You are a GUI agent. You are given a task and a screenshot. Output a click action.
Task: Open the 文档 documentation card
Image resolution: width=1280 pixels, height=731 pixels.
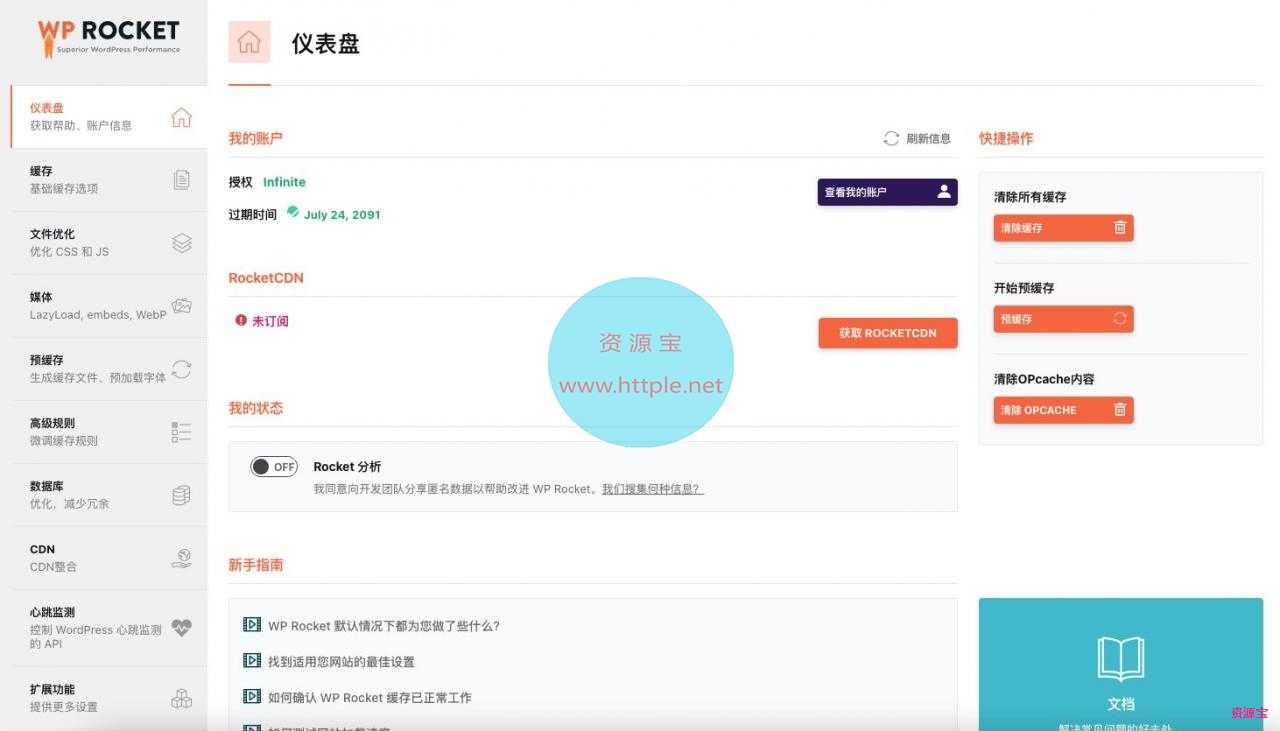1120,665
